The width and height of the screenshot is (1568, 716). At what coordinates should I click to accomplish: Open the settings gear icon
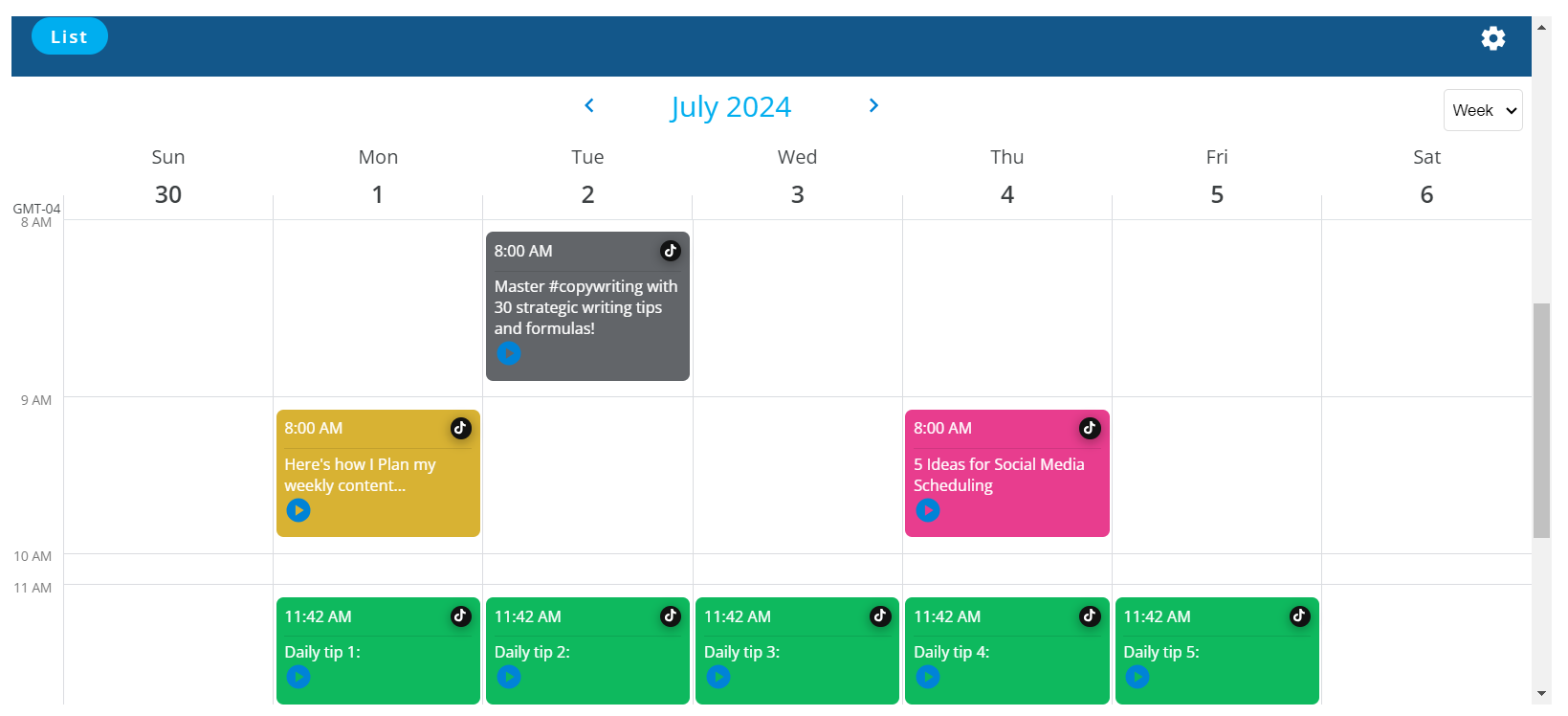1492,38
